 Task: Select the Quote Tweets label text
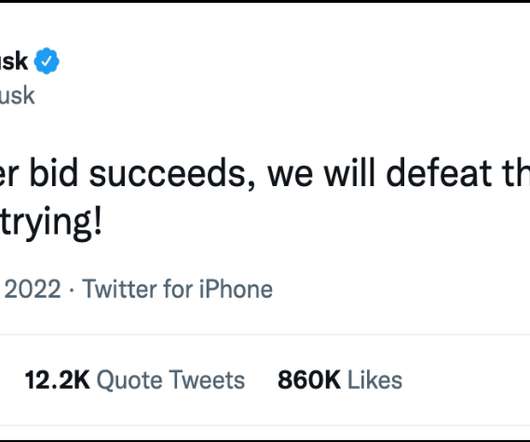pyautogui.click(x=171, y=380)
